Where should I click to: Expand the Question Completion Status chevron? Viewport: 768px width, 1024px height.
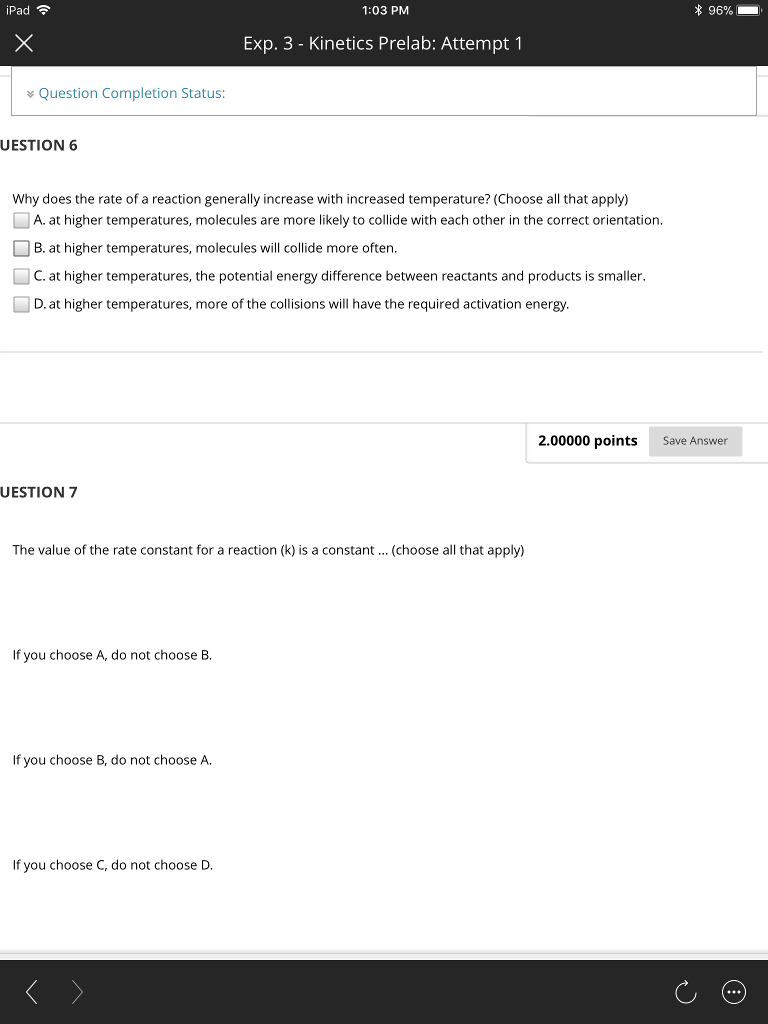30,94
